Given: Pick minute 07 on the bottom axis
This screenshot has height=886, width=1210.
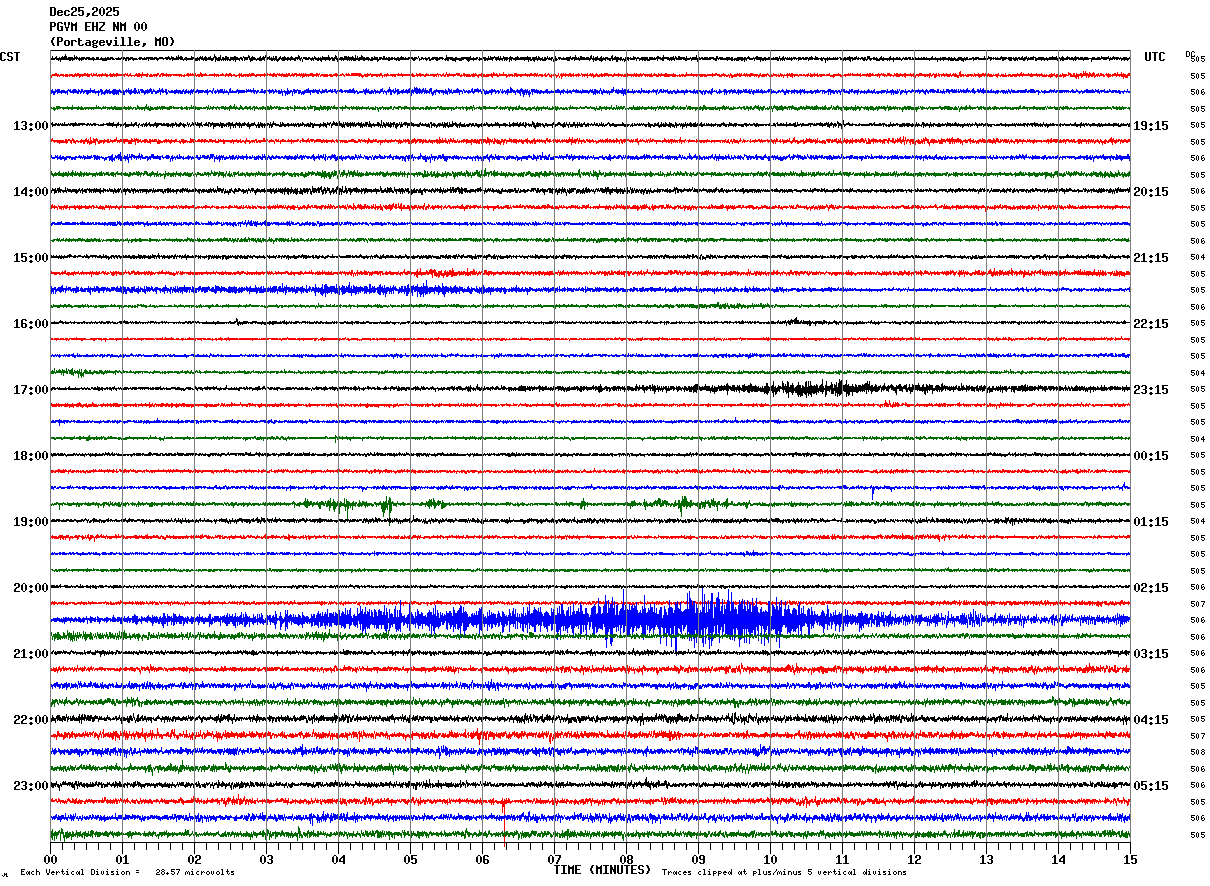Looking at the screenshot, I should point(554,859).
